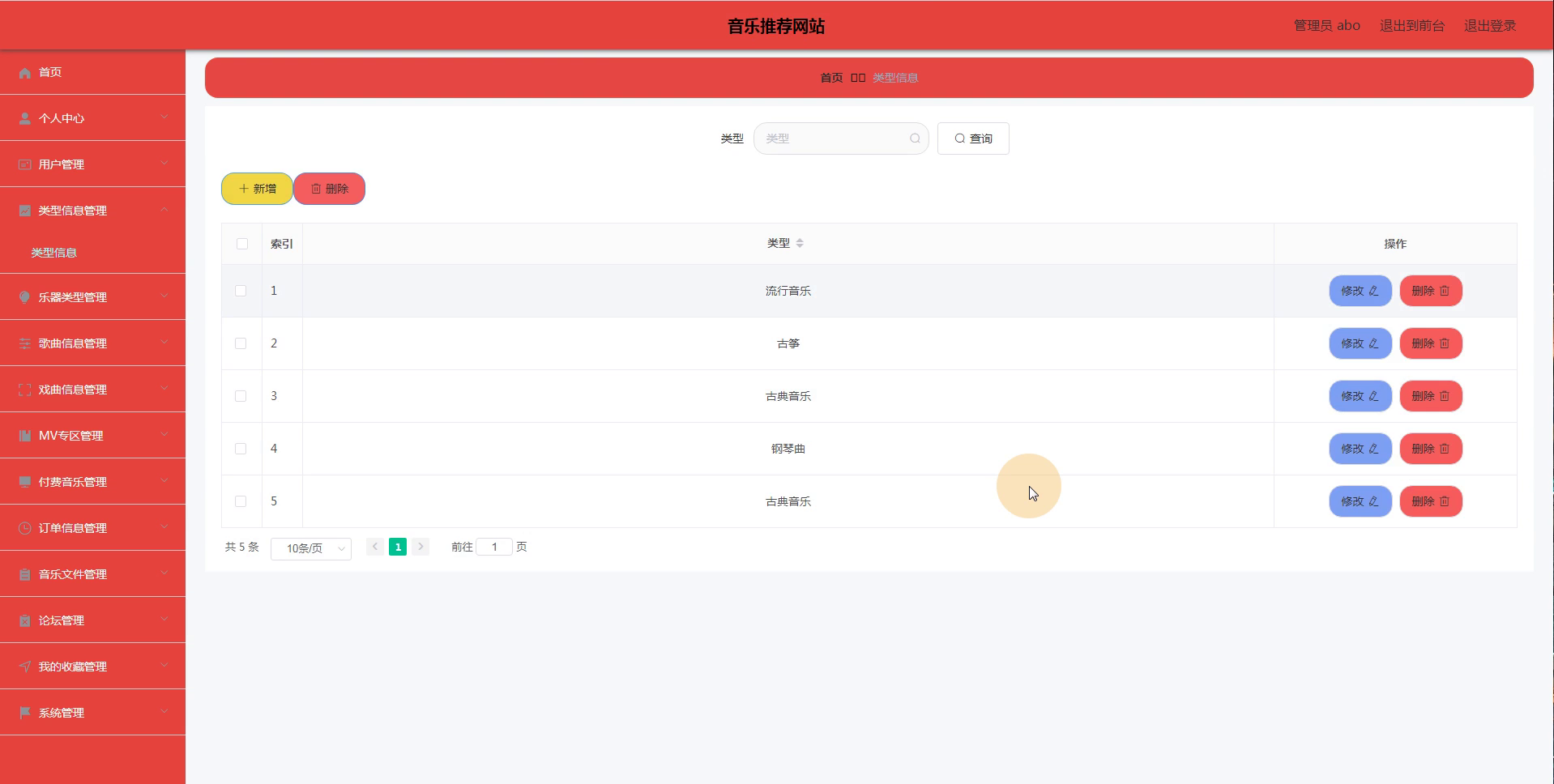The image size is (1554, 784).
Task: Click the 论坛管理 clipboard icon
Action: (25, 620)
